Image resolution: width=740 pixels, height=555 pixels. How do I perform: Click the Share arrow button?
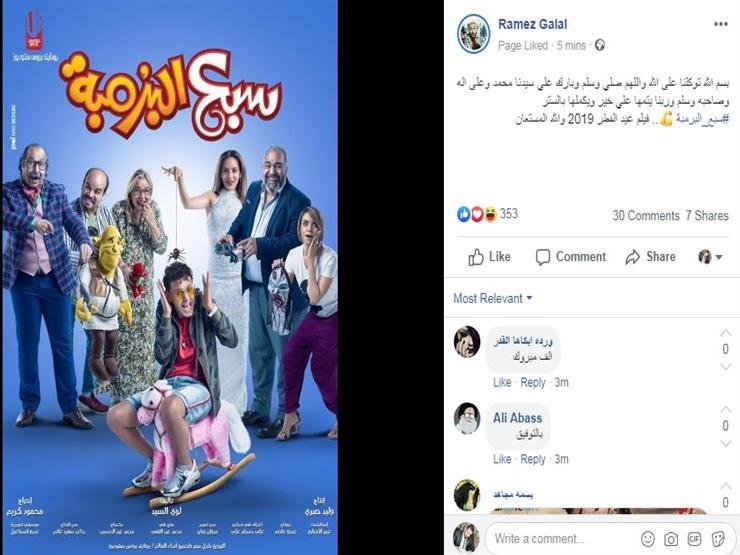point(650,257)
